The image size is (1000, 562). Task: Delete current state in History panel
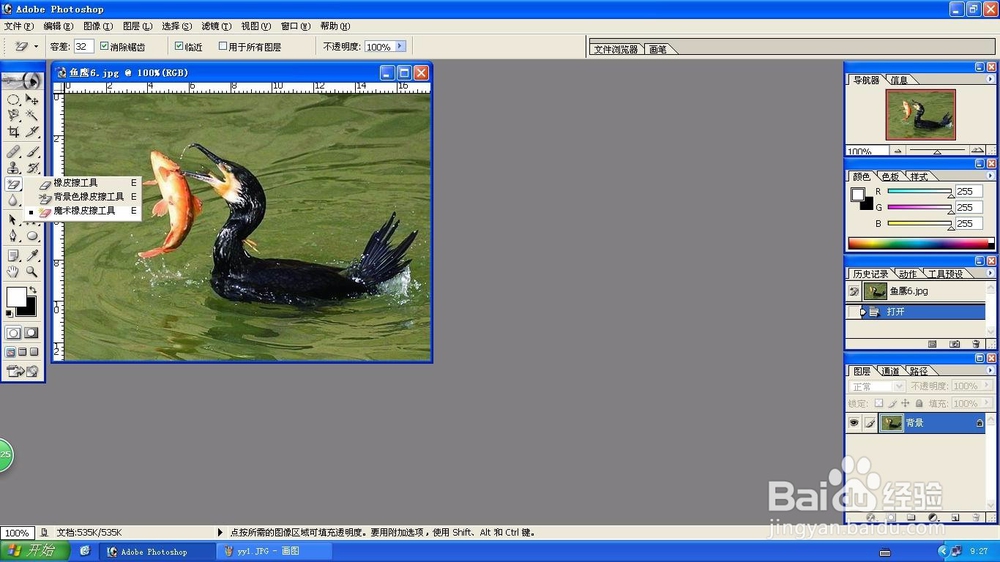point(976,344)
